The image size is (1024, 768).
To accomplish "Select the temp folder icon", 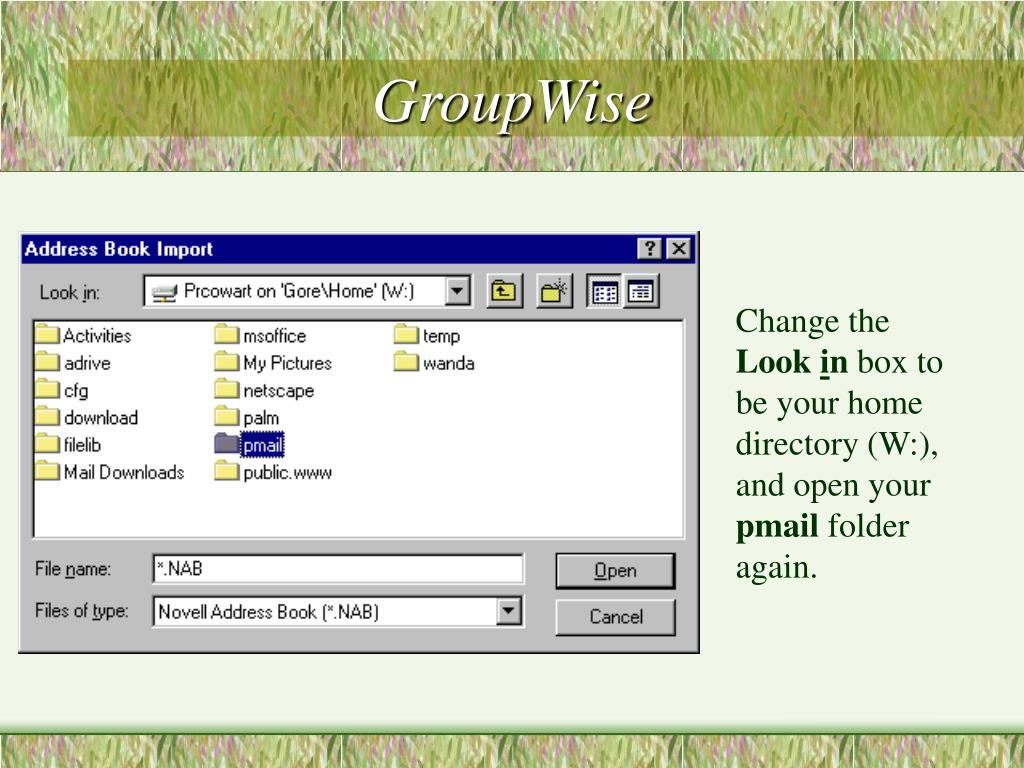I will click(x=406, y=334).
